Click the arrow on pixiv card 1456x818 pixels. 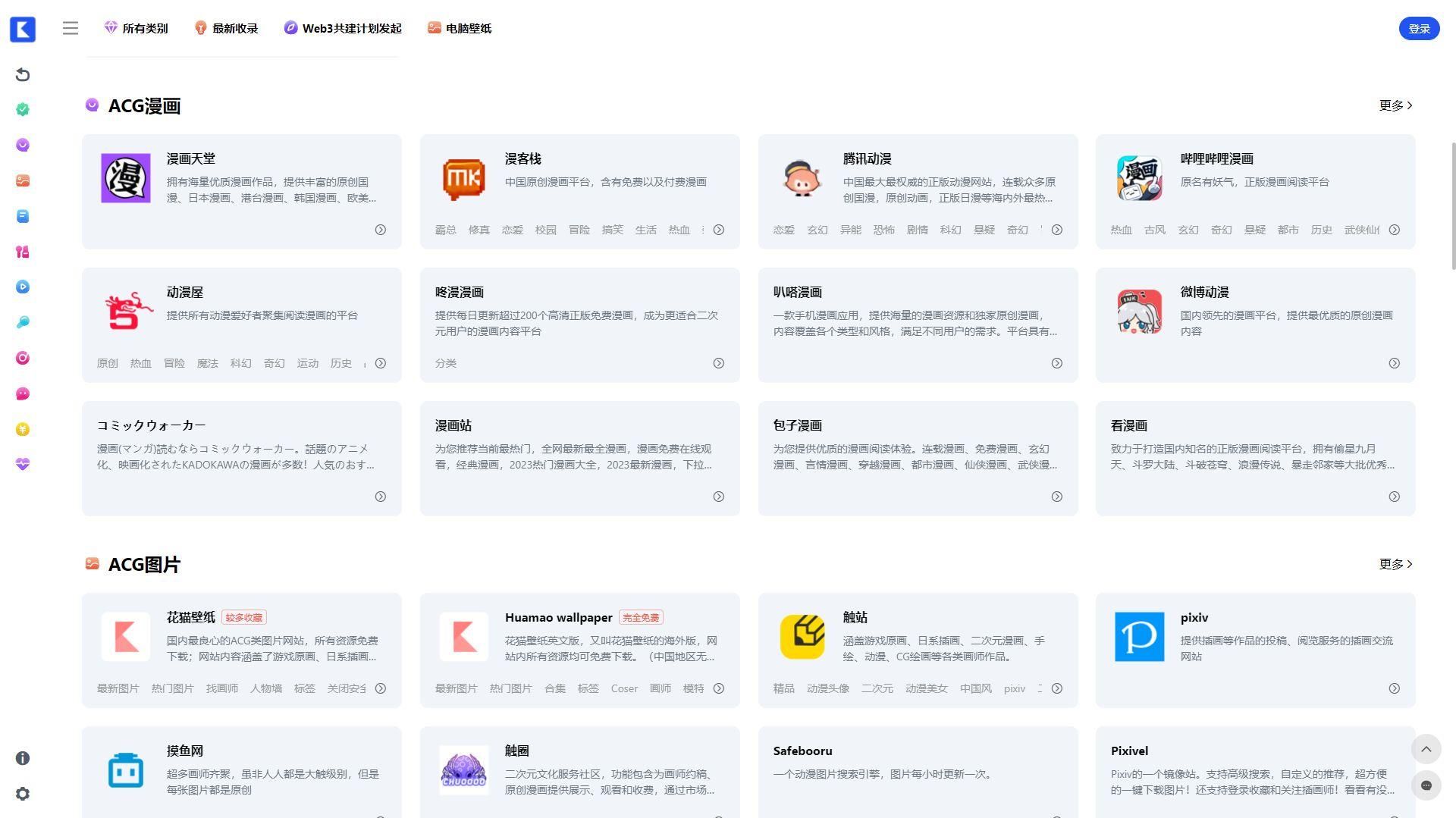coord(1395,688)
